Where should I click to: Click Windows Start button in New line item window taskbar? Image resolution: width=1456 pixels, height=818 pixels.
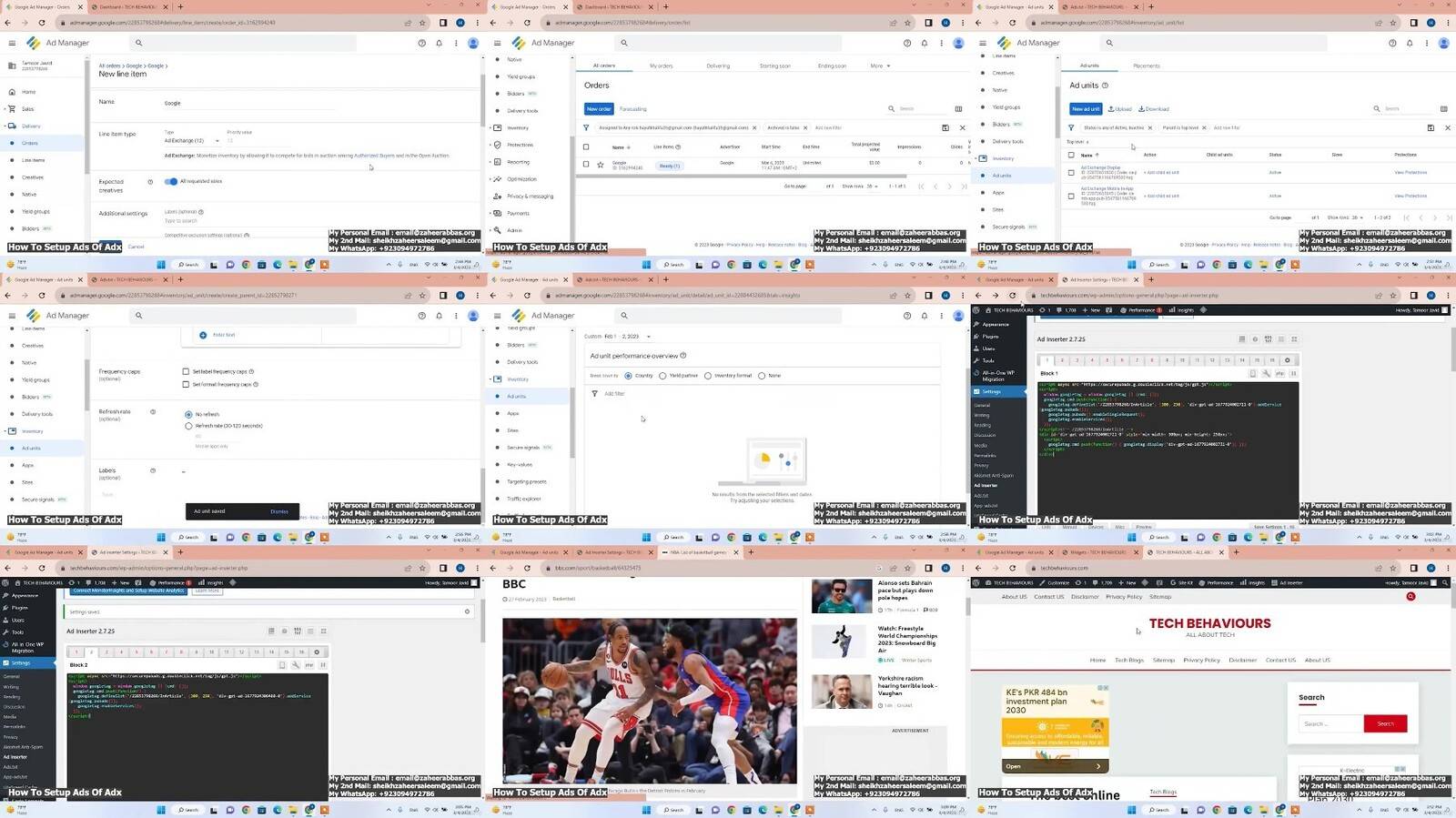coord(161,265)
